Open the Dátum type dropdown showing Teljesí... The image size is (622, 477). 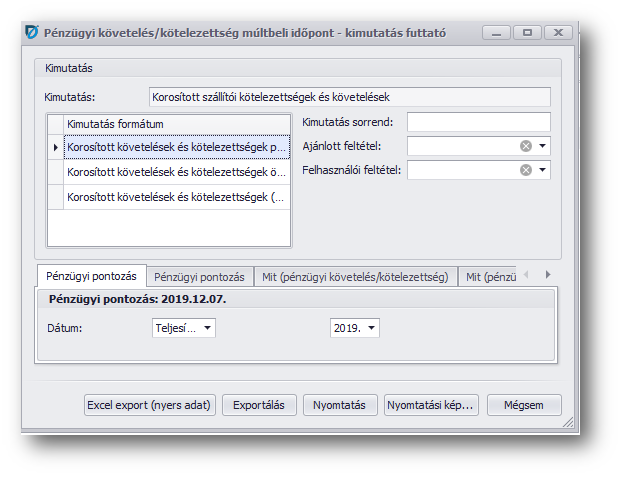click(207, 328)
